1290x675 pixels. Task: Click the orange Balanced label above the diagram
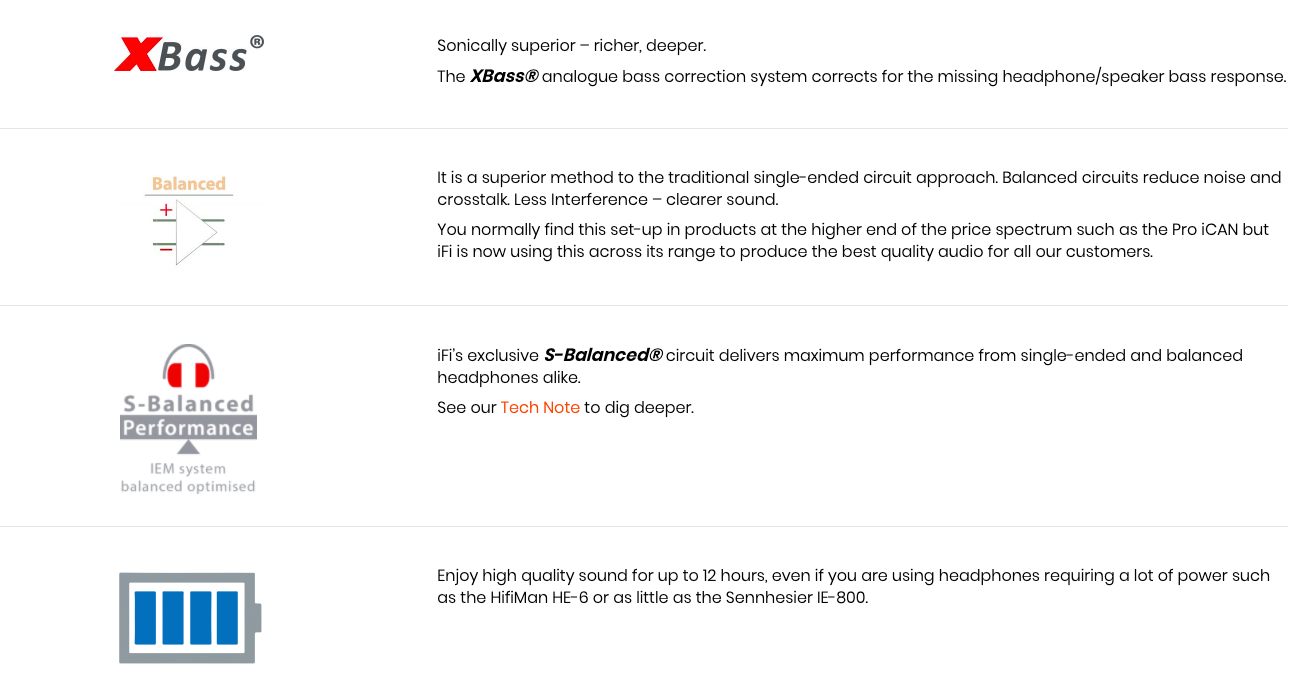coord(188,184)
